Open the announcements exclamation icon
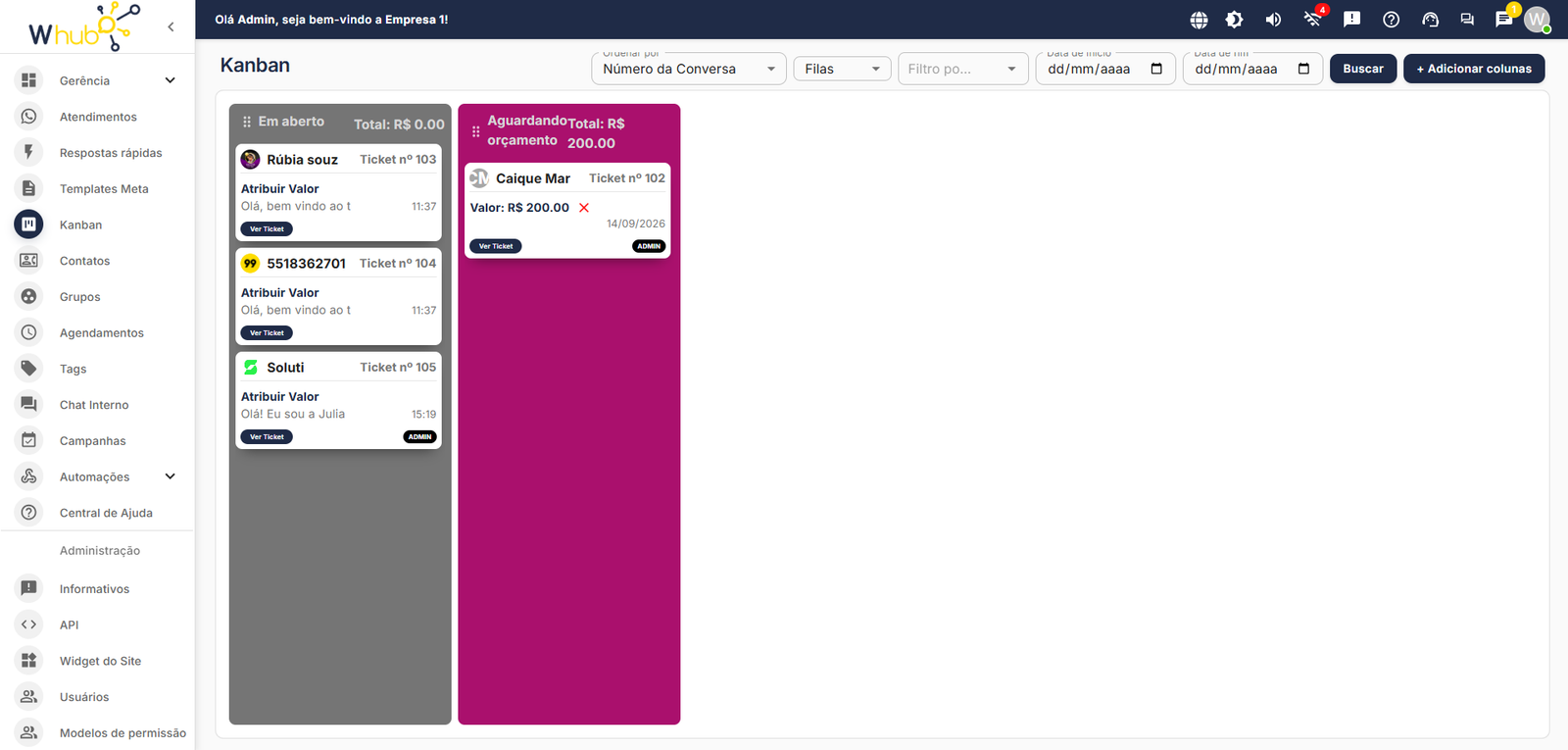 point(1351,20)
